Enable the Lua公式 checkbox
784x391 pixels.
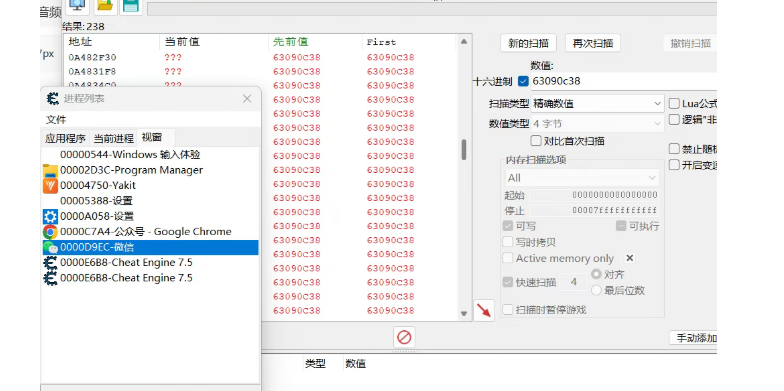coord(674,104)
